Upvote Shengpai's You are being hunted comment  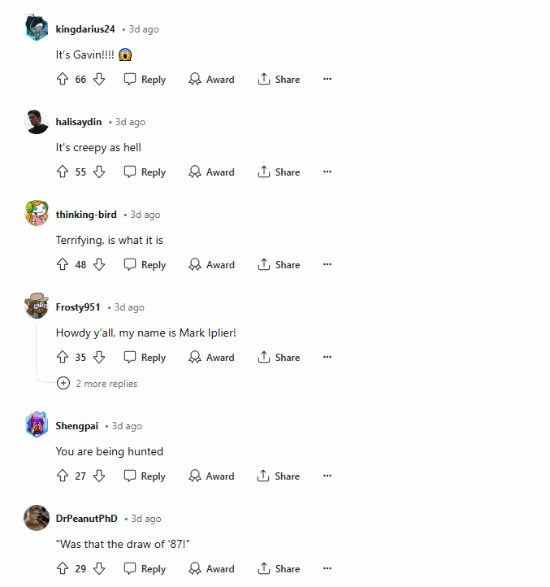(x=63, y=476)
